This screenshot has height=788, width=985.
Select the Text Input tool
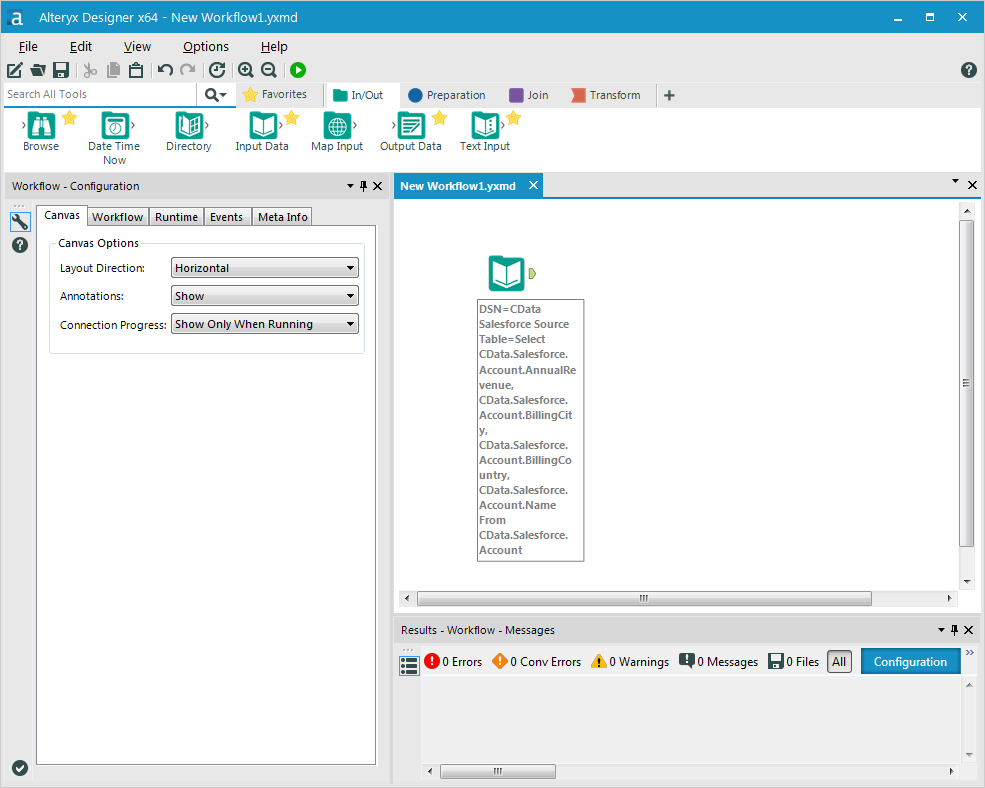(485, 131)
